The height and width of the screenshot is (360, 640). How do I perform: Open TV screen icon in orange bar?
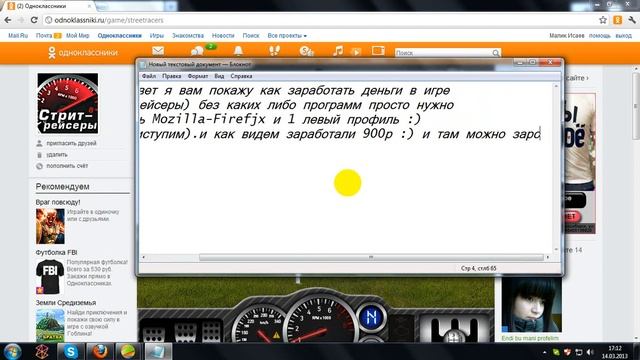coord(378,51)
